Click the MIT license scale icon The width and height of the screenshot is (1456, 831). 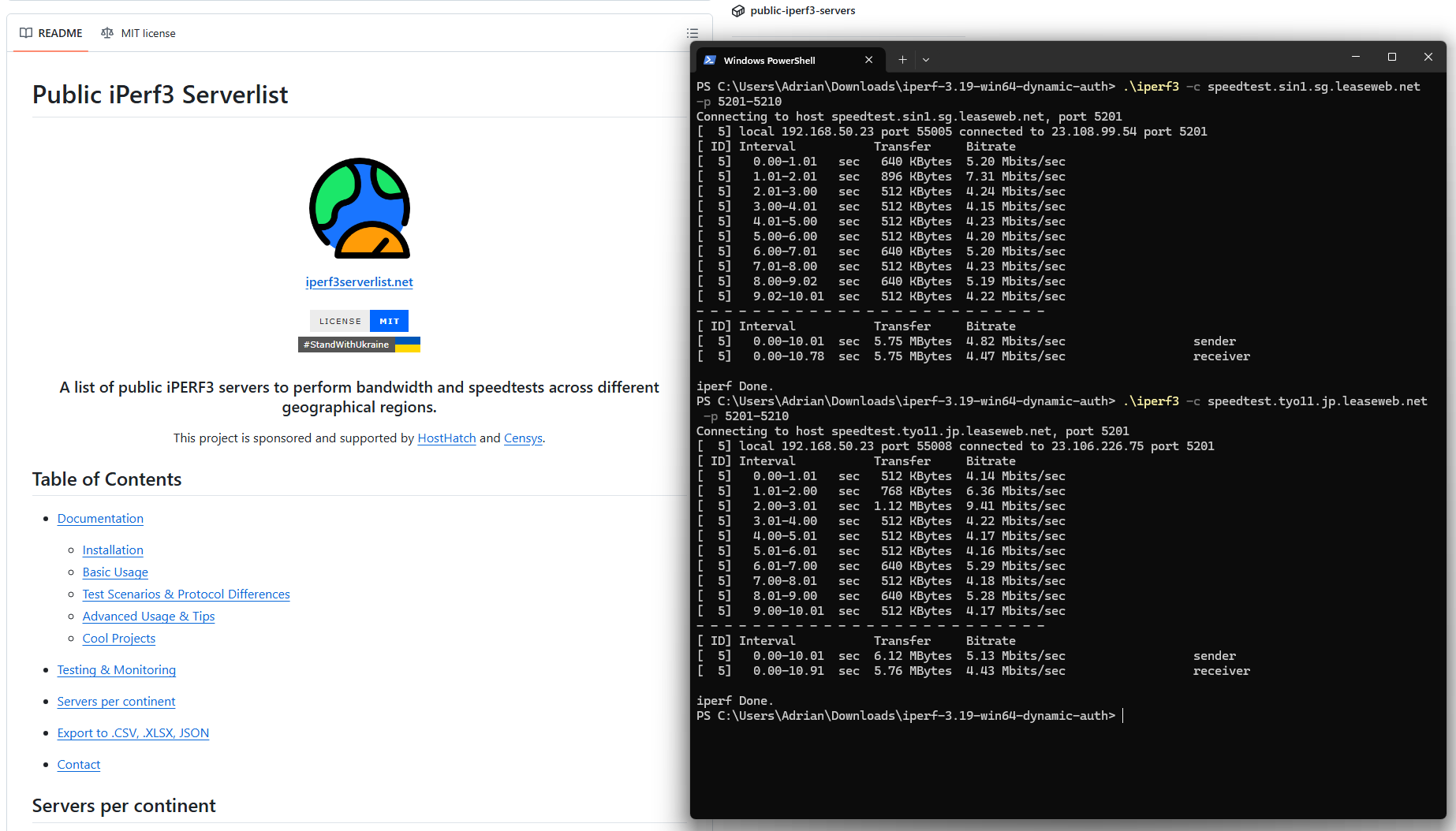(107, 33)
